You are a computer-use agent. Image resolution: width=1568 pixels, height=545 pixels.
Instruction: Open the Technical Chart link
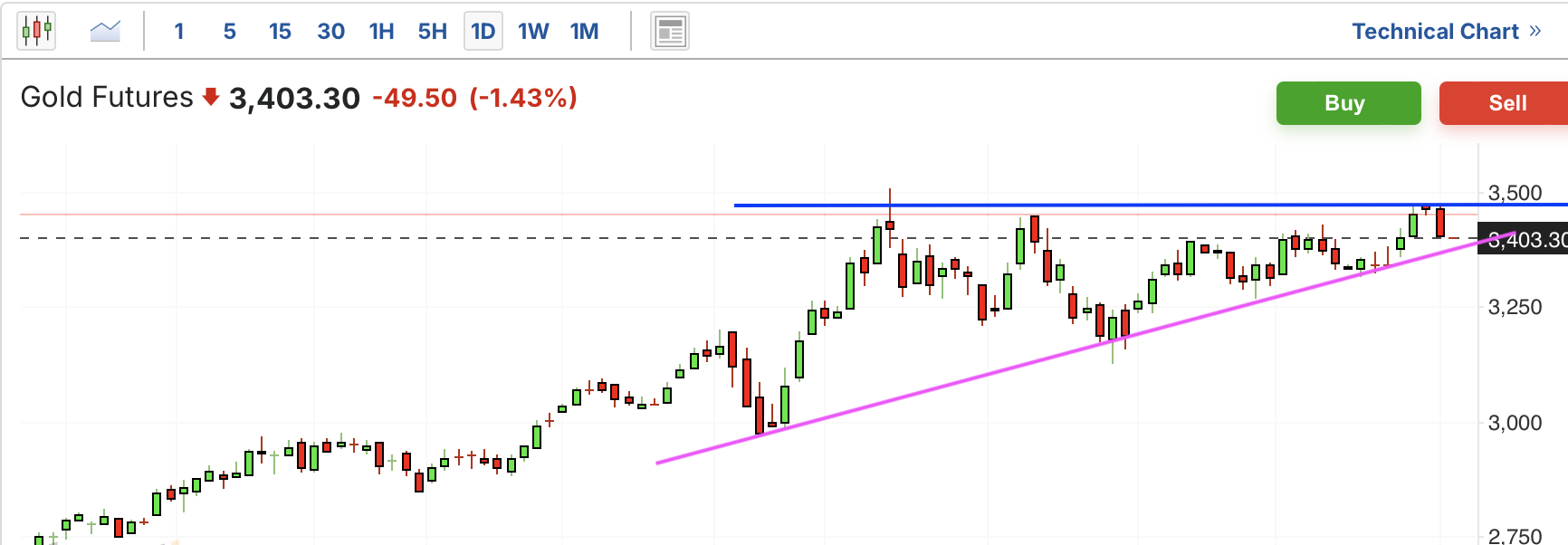click(1446, 32)
